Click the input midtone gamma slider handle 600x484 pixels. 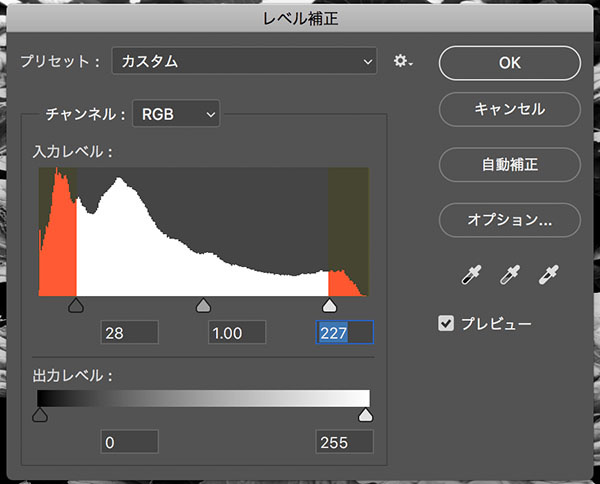(x=203, y=305)
